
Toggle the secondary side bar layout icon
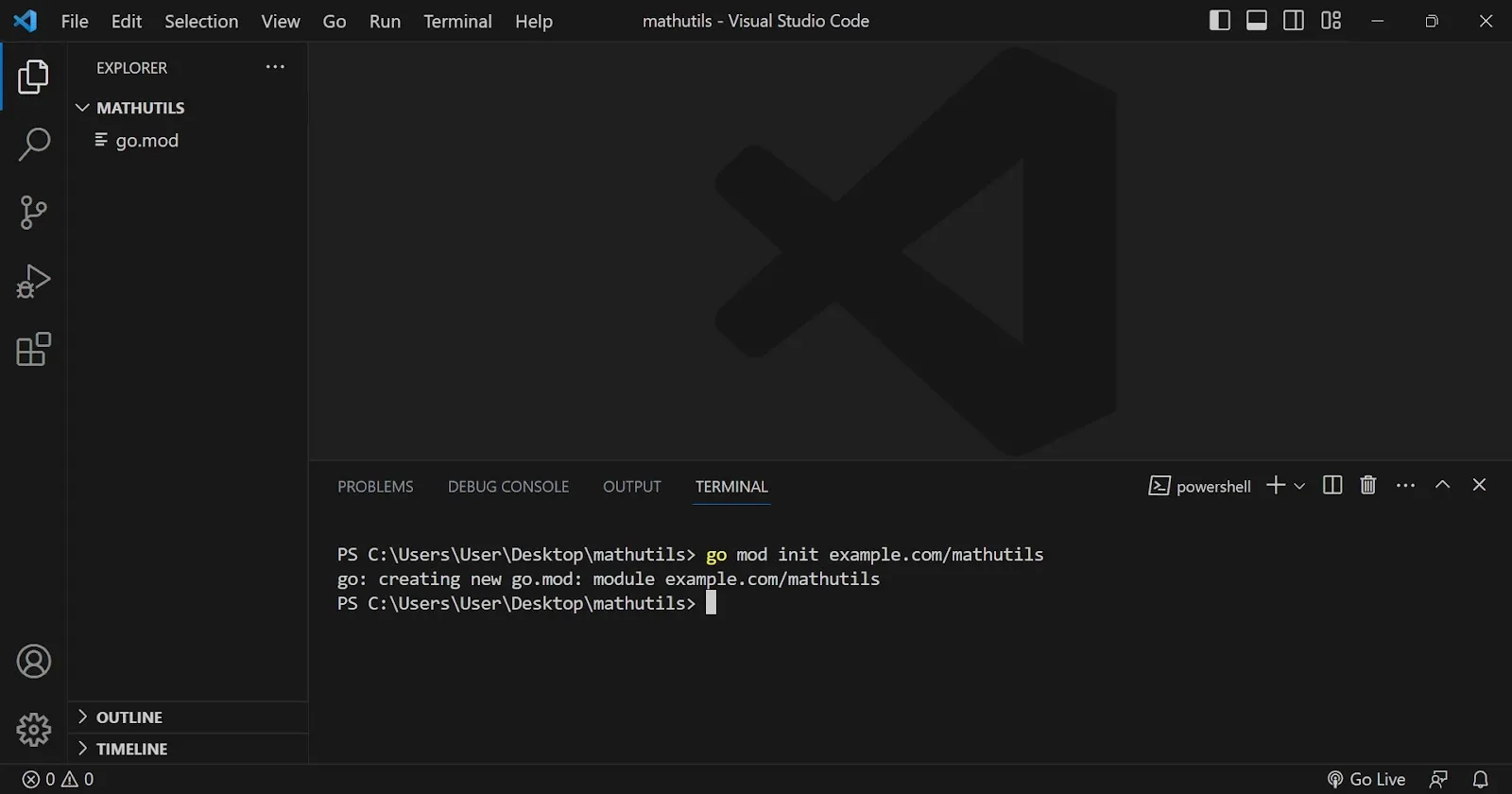point(1294,21)
